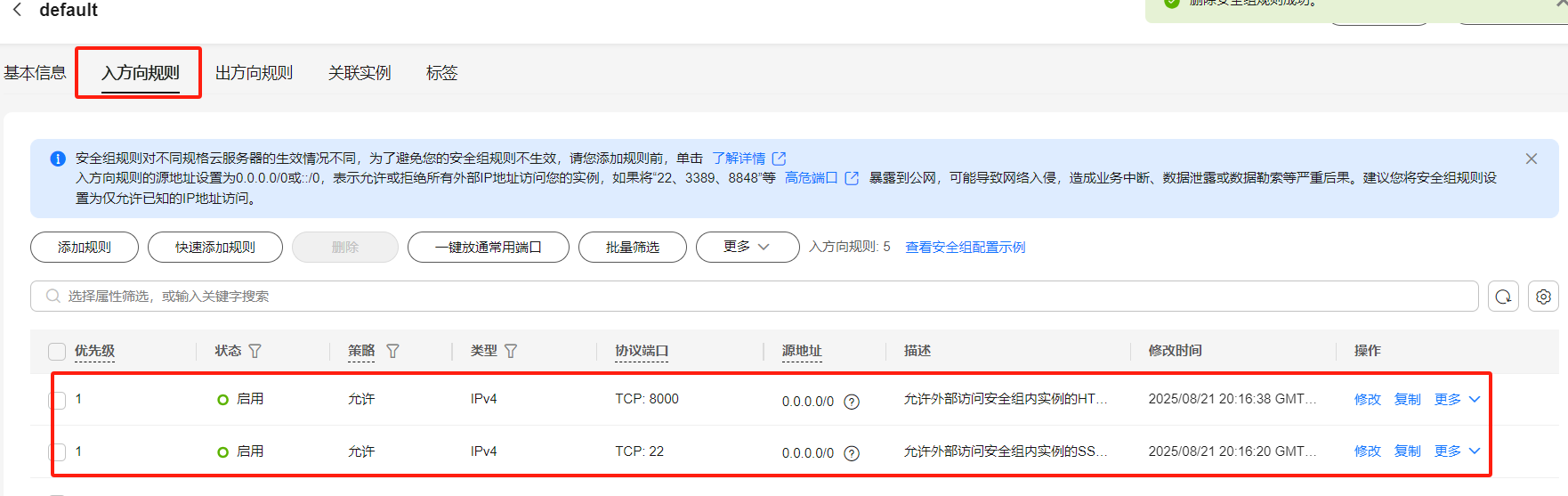Open the 类型 column filter

(511, 352)
